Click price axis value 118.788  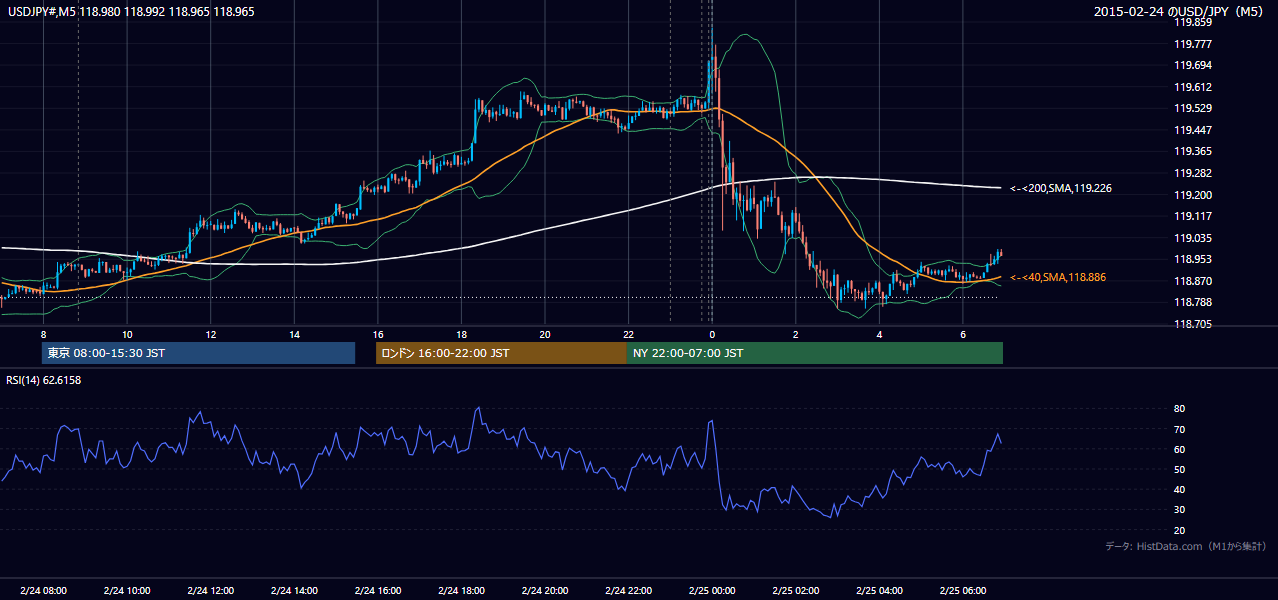click(1193, 303)
